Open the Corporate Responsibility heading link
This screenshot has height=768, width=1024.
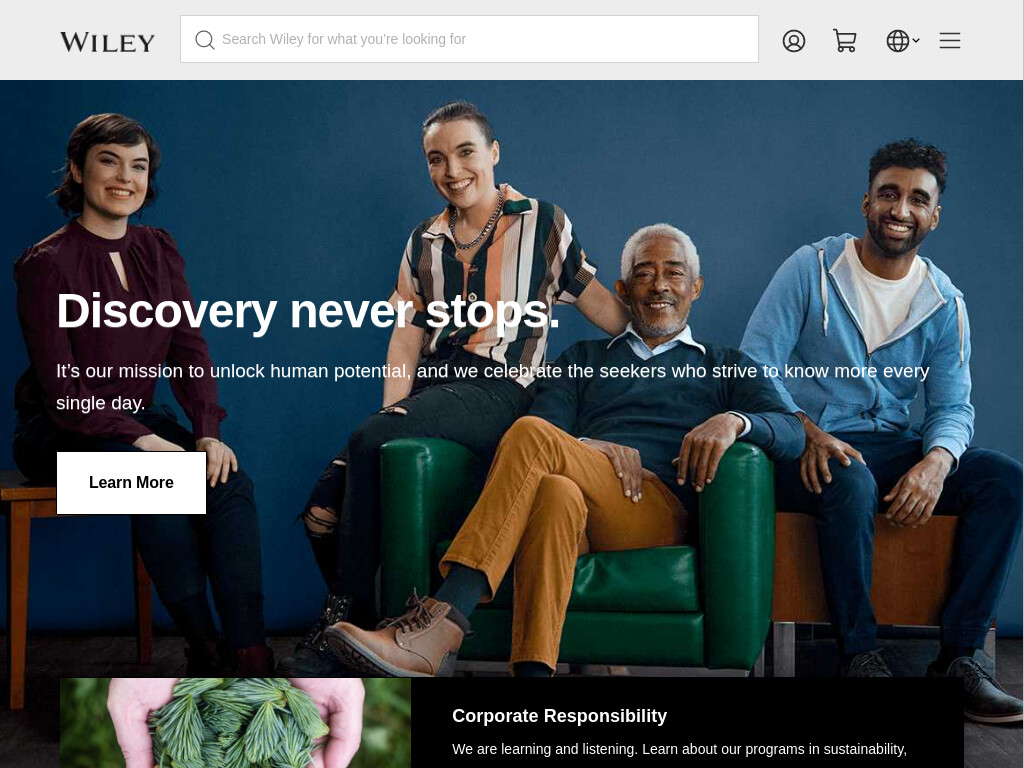click(x=560, y=716)
